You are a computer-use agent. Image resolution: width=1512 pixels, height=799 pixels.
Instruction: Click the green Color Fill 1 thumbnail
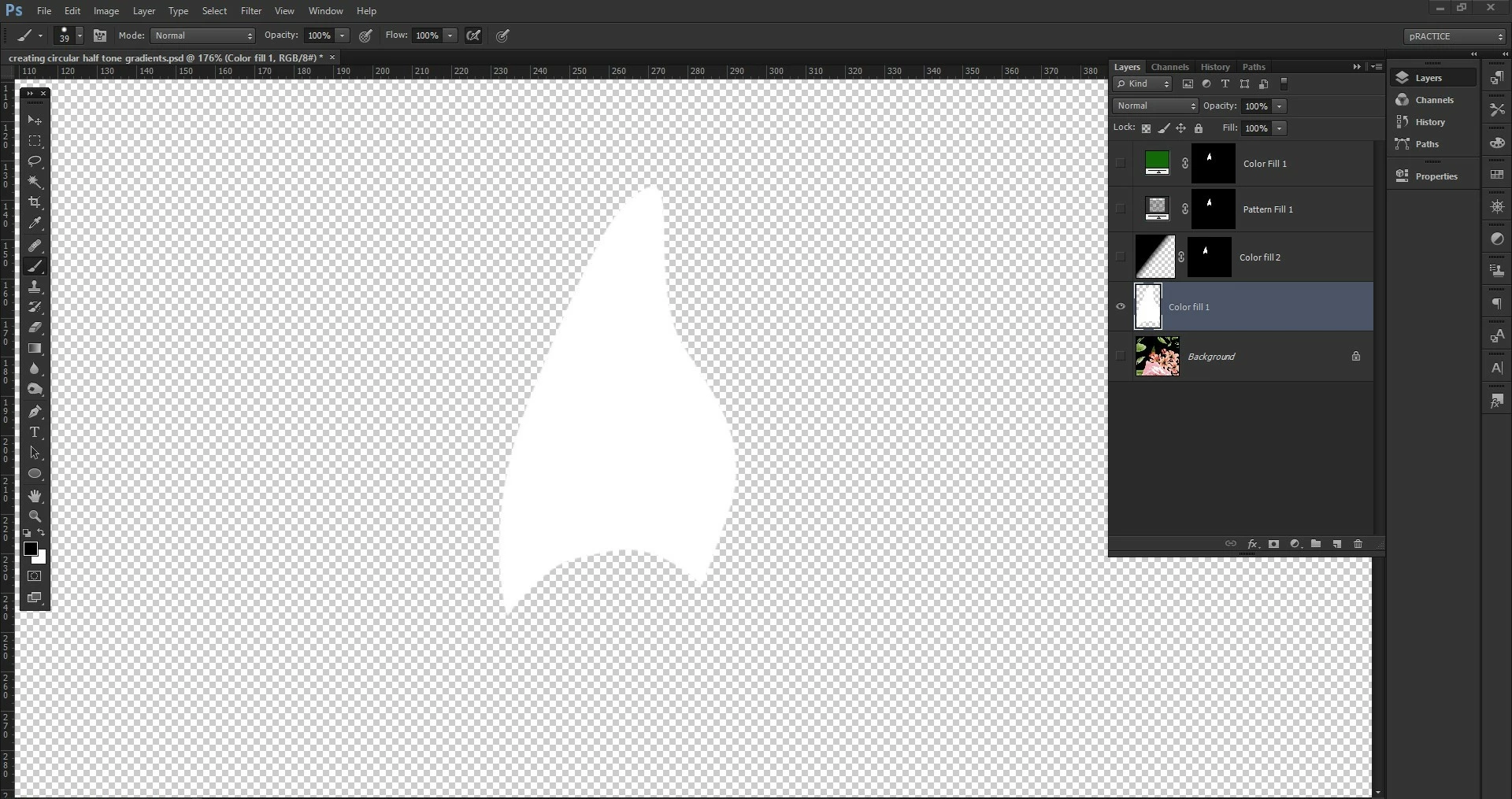1157,164
